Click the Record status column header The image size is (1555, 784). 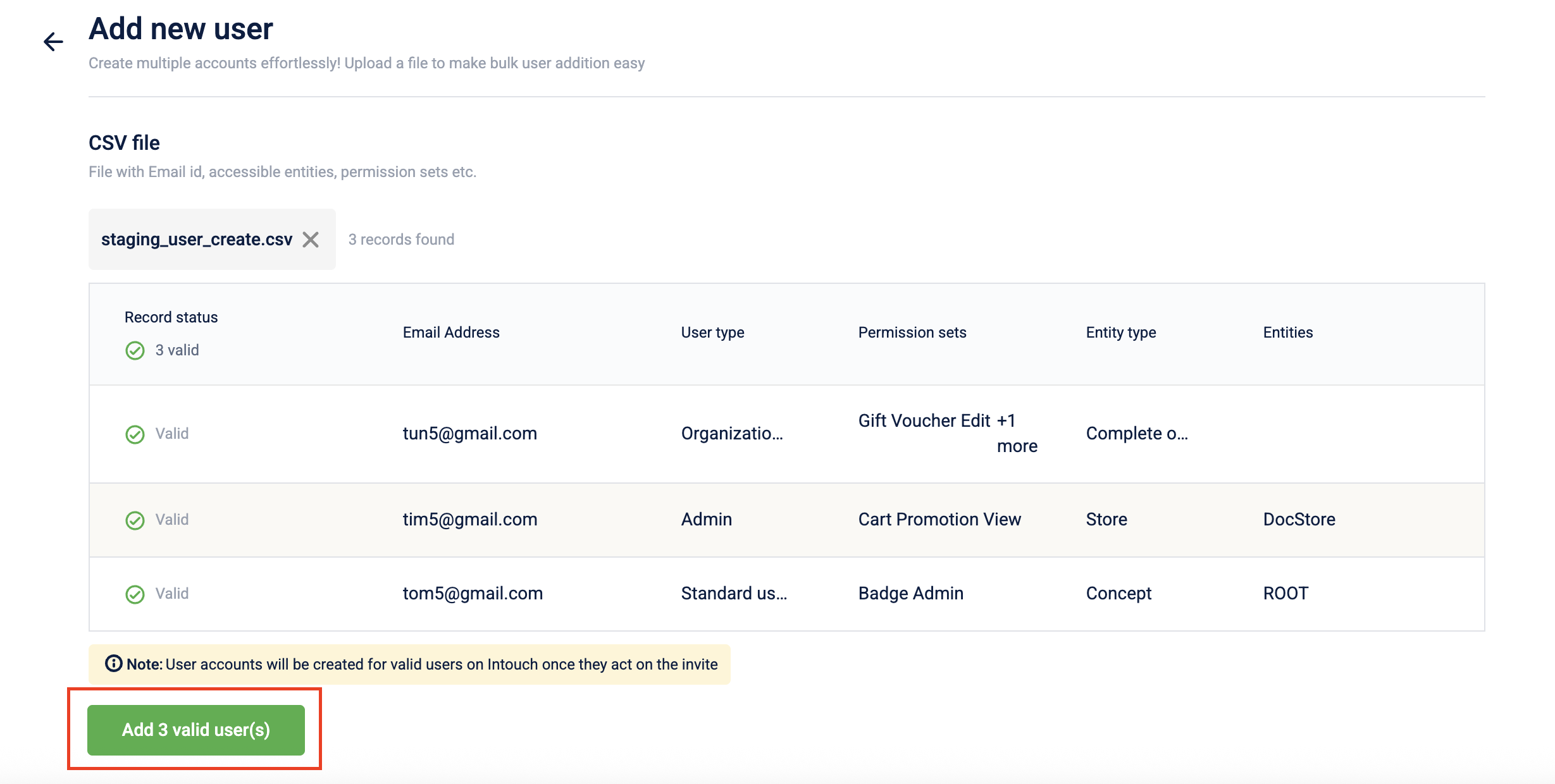coord(171,317)
